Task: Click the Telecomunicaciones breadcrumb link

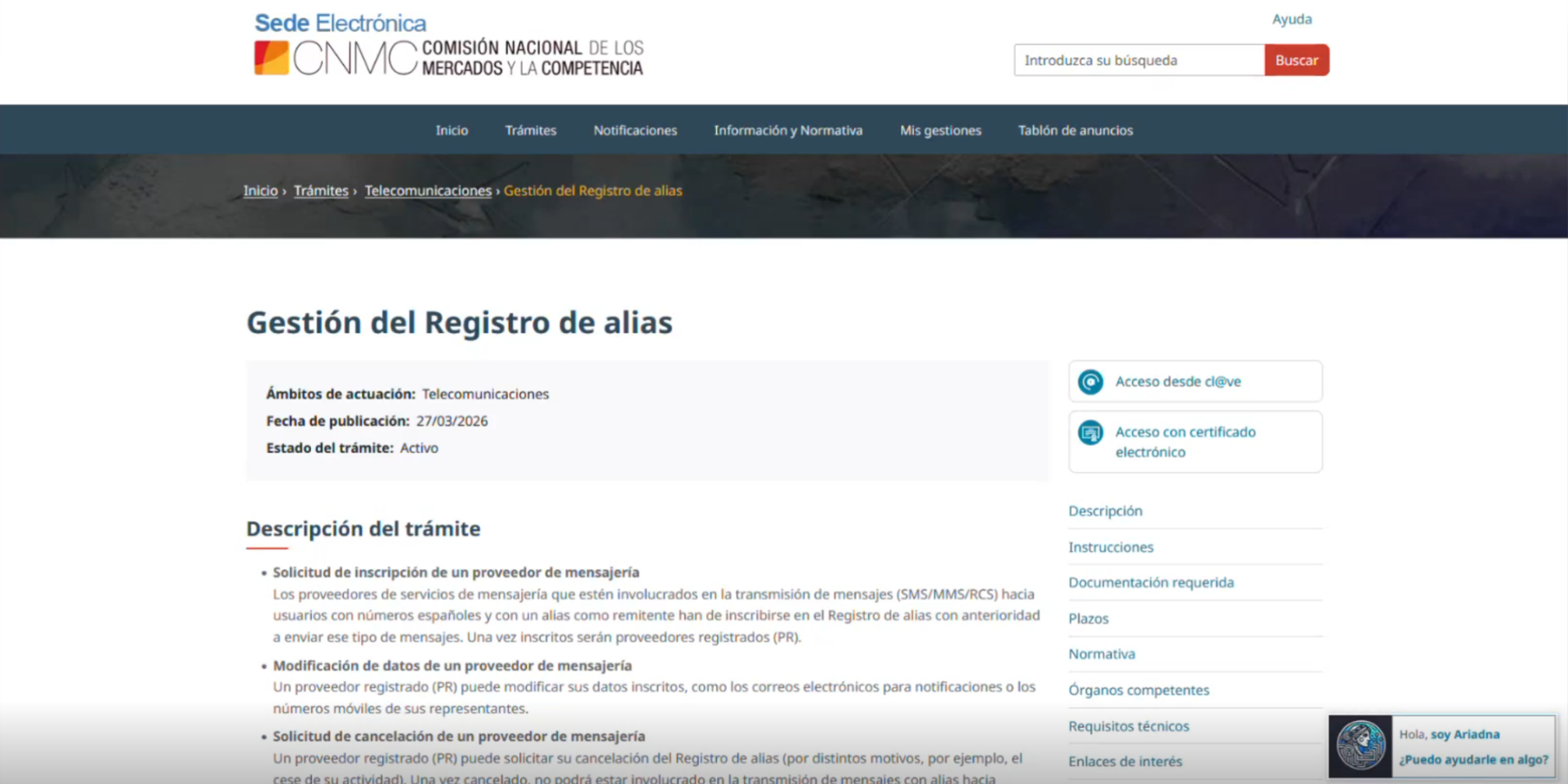Action: (428, 190)
